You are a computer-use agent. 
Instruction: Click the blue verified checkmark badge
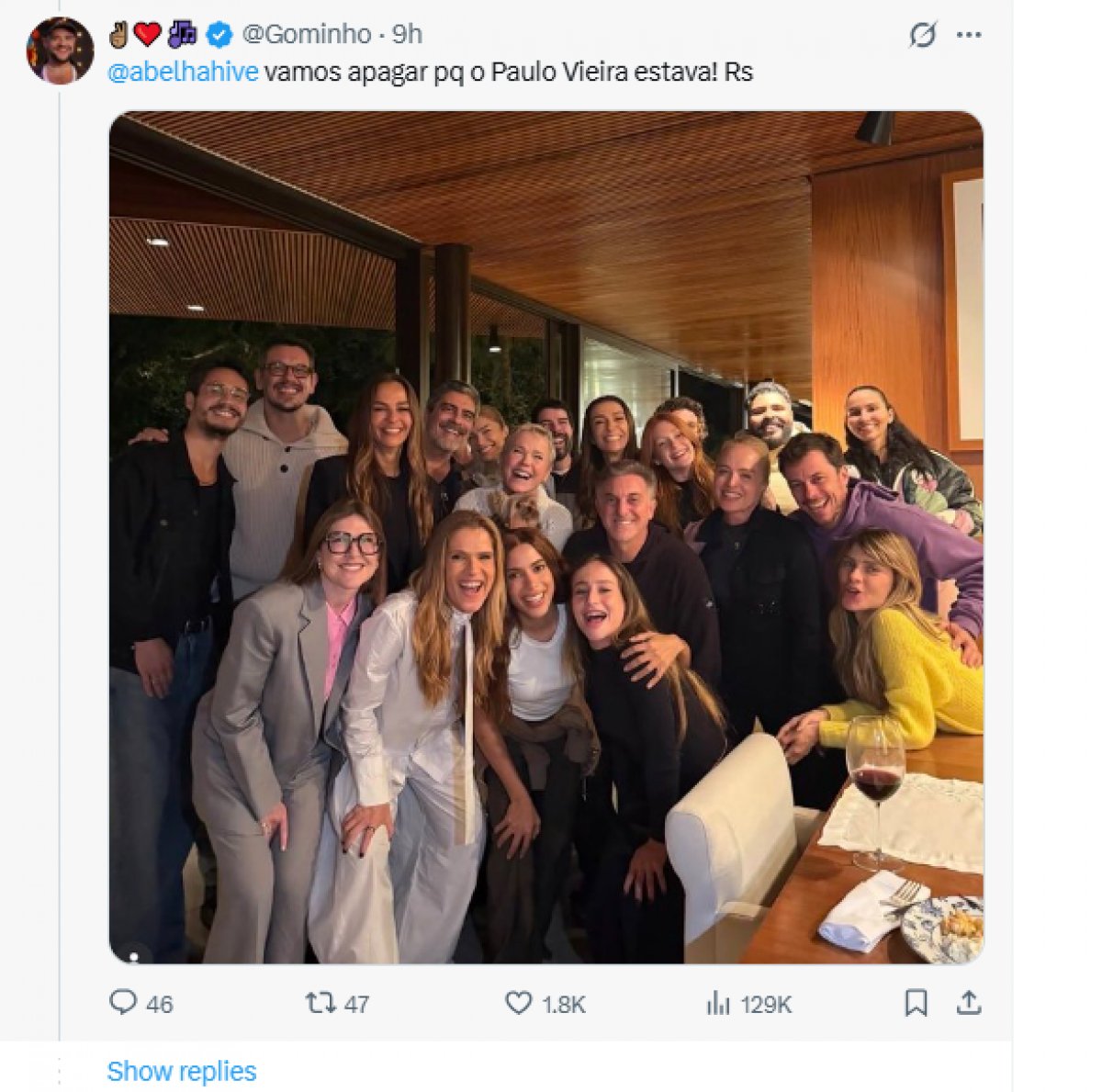[x=219, y=35]
